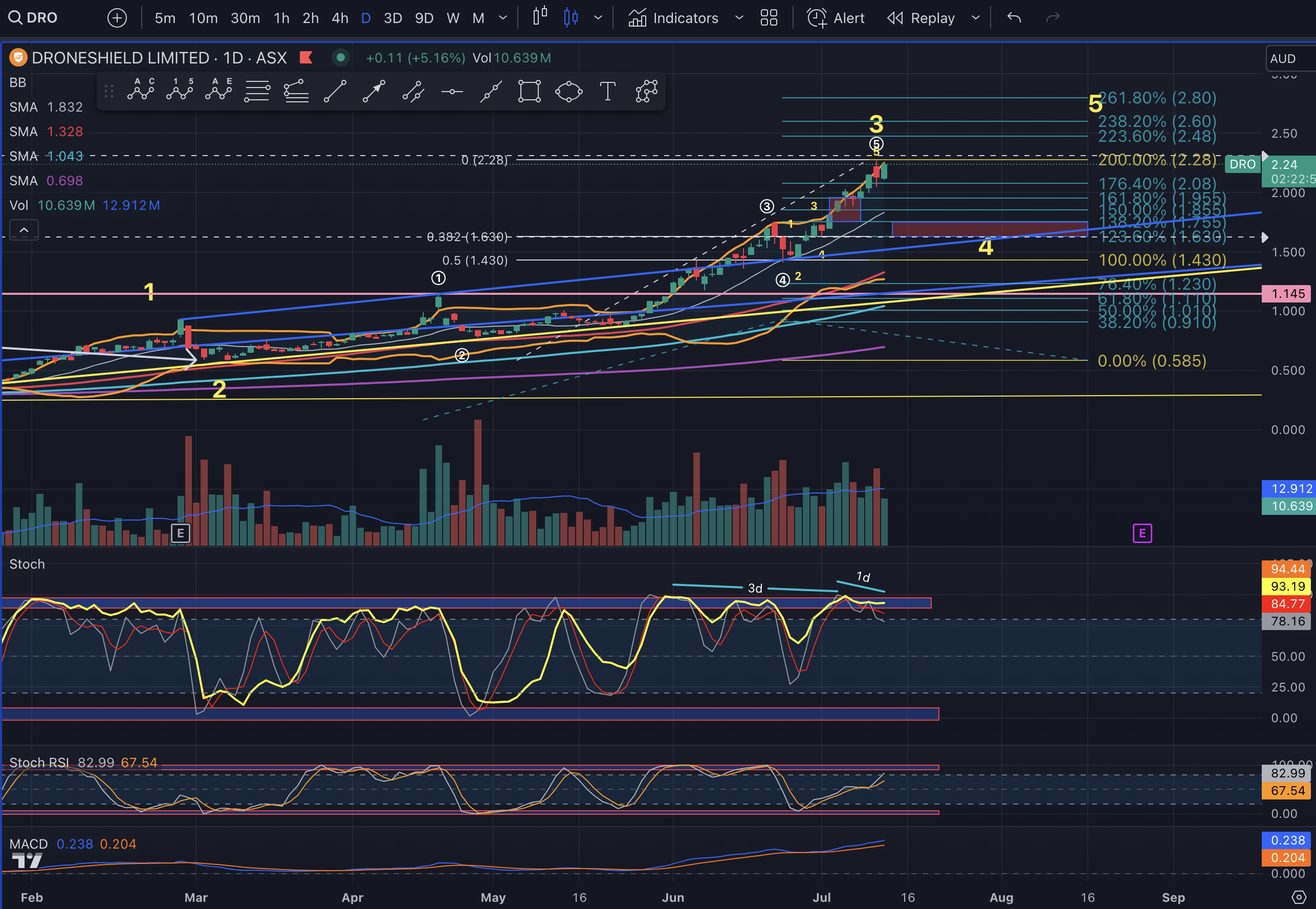The height and width of the screenshot is (909, 1316).
Task: Click the MACD indicator label
Action: coord(29,844)
